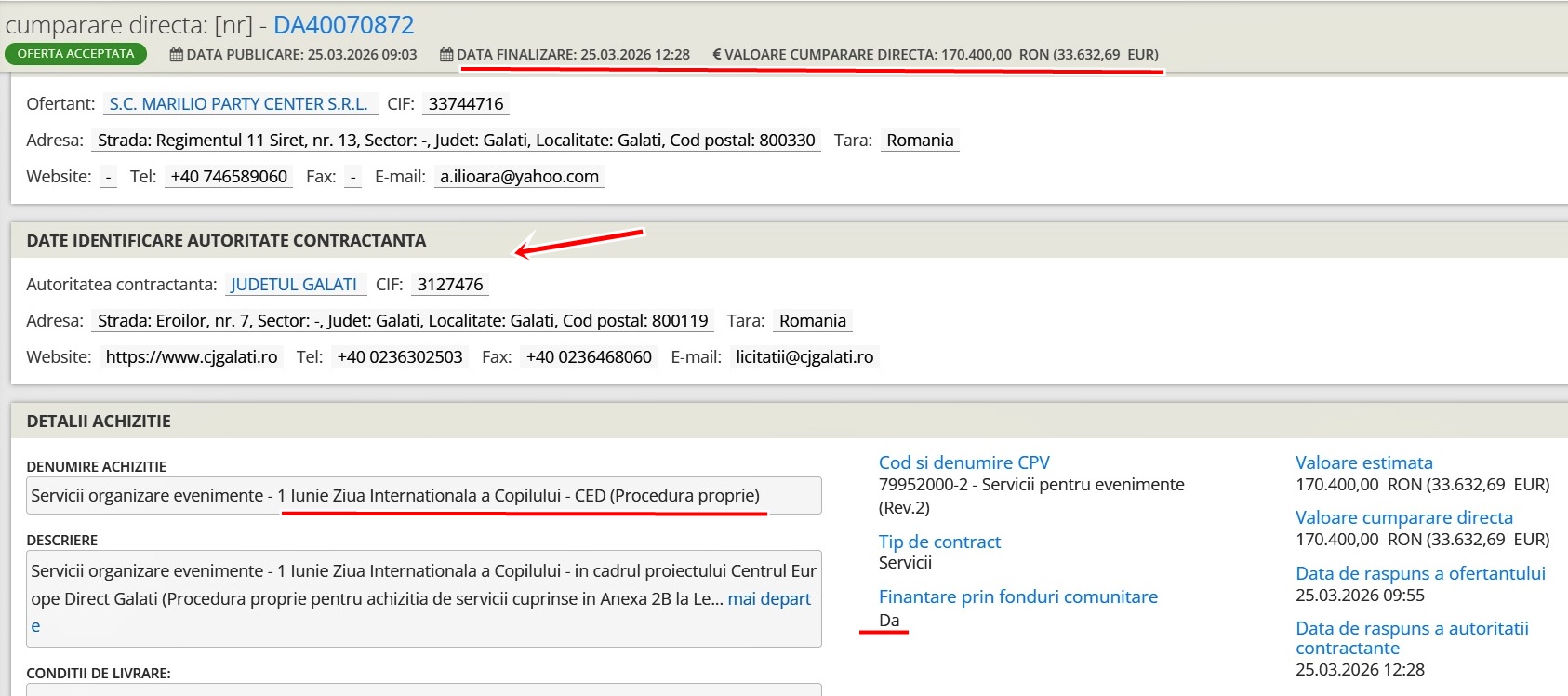Screen dimensions: 1568x696
Task: Click the https://www.cjgalati.ro website value
Action: pos(192,356)
